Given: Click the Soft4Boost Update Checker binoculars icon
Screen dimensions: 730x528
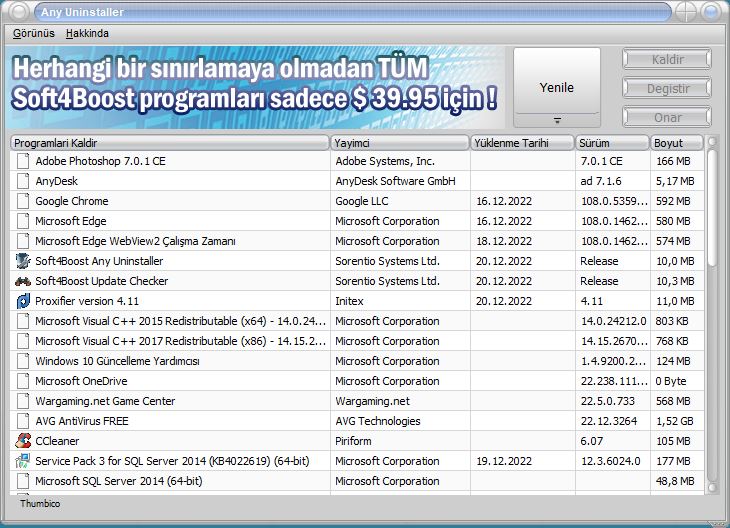Looking at the screenshot, I should click(x=23, y=281).
